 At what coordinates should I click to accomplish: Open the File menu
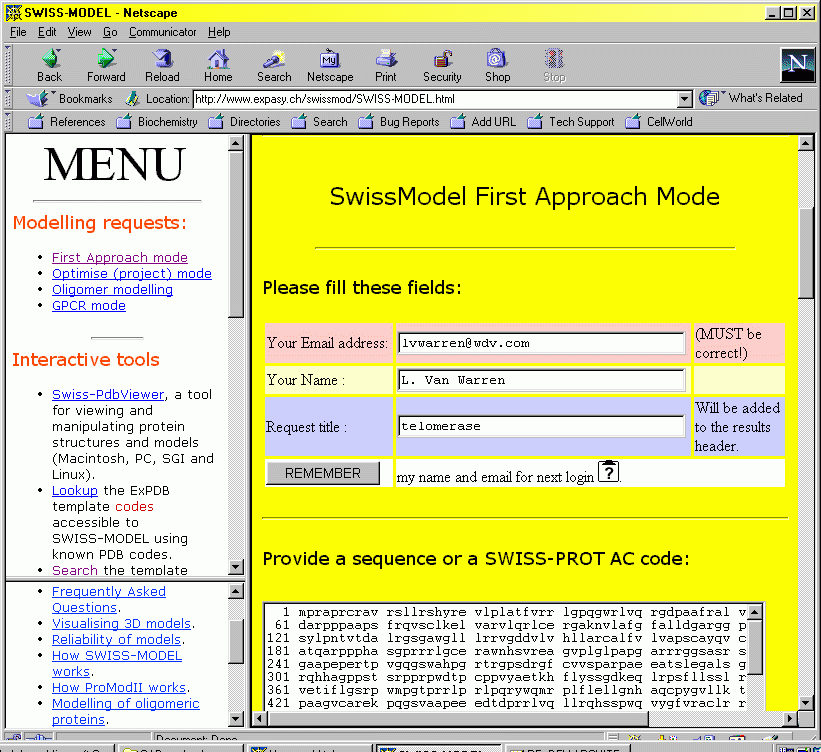[x=18, y=32]
